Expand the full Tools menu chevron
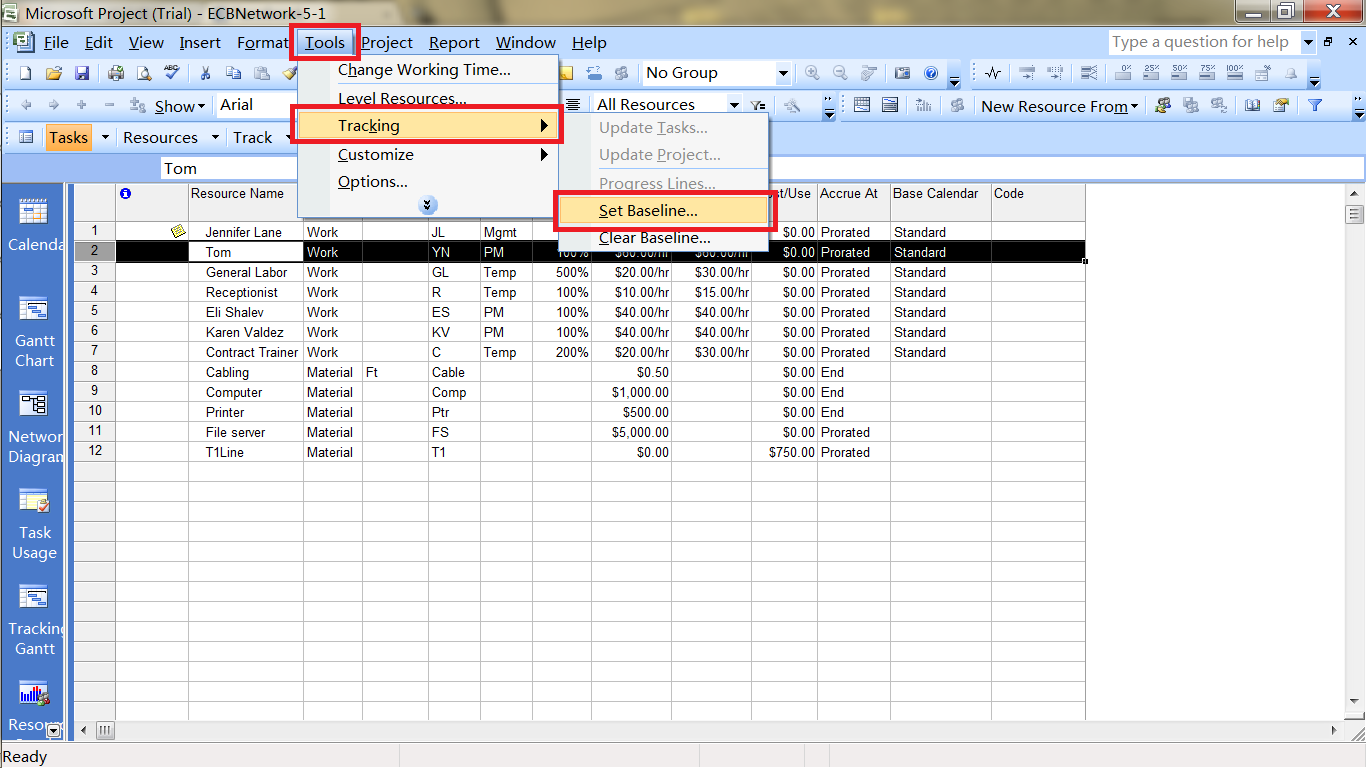Viewport: 1366px width, 768px height. pyautogui.click(x=428, y=205)
